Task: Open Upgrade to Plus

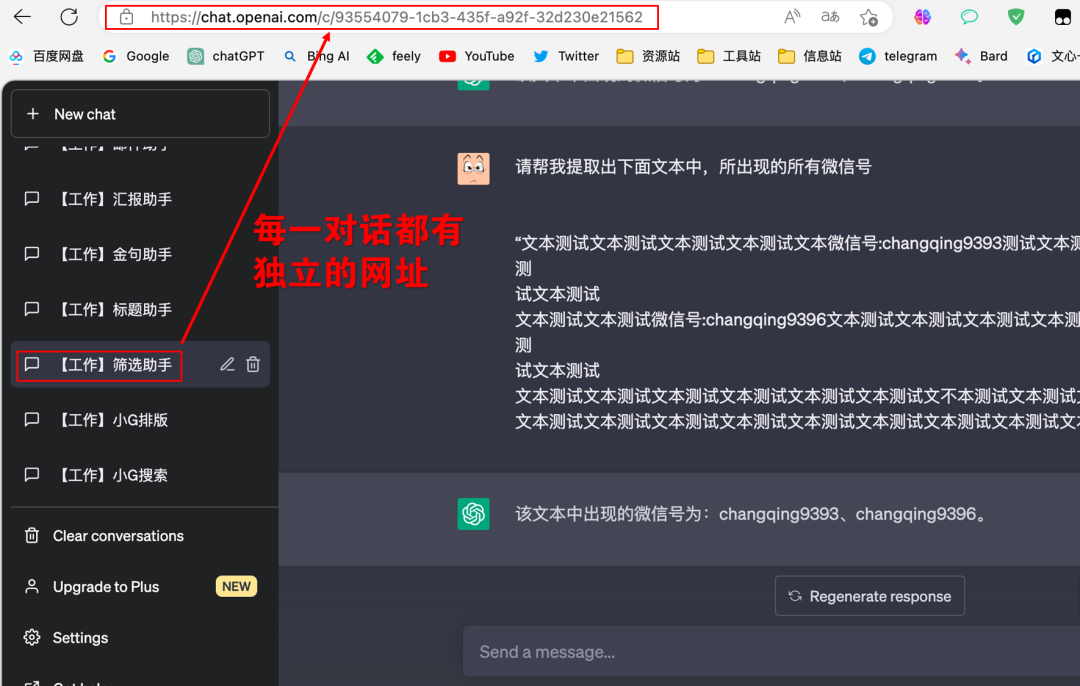Action: pos(107,586)
